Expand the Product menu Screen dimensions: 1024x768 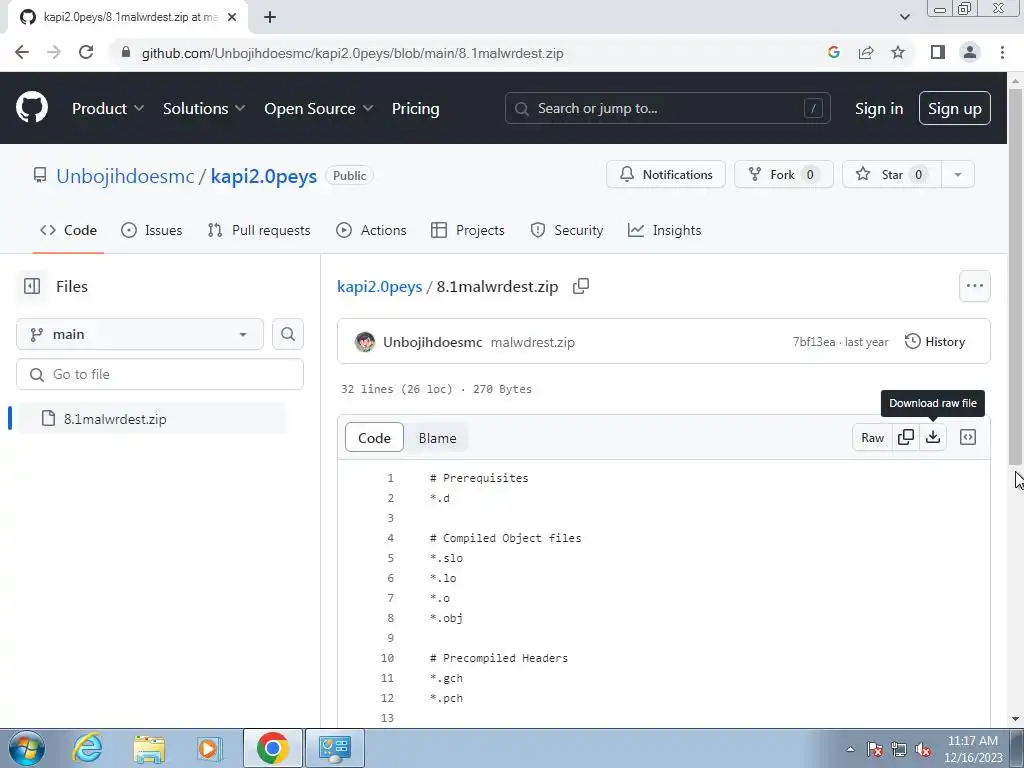108,108
